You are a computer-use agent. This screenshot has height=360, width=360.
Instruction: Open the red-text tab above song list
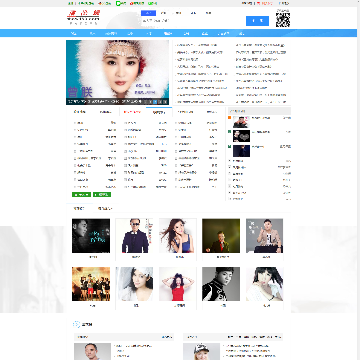point(132,112)
